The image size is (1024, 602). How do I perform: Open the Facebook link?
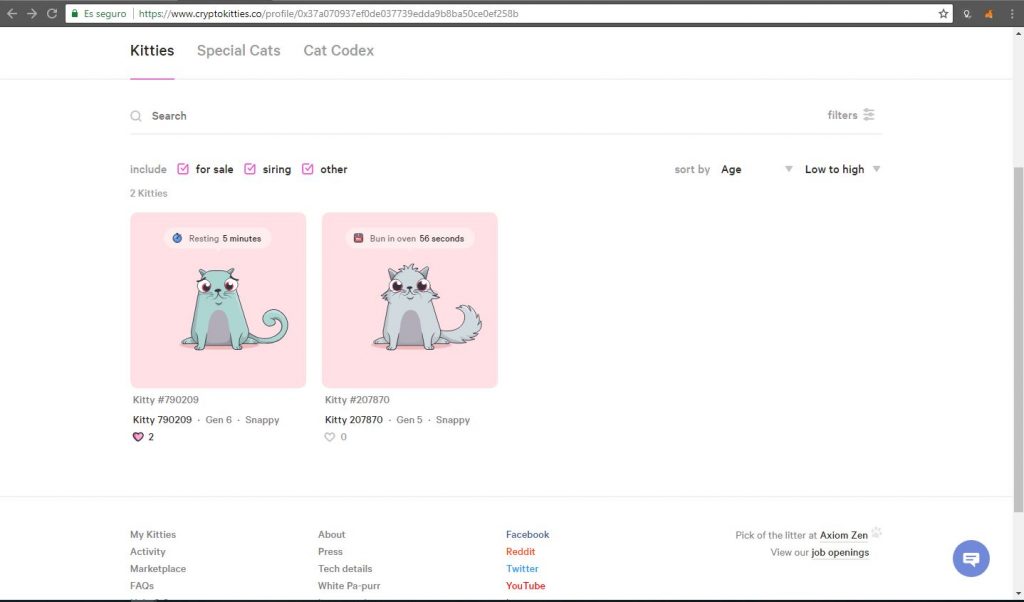528,534
